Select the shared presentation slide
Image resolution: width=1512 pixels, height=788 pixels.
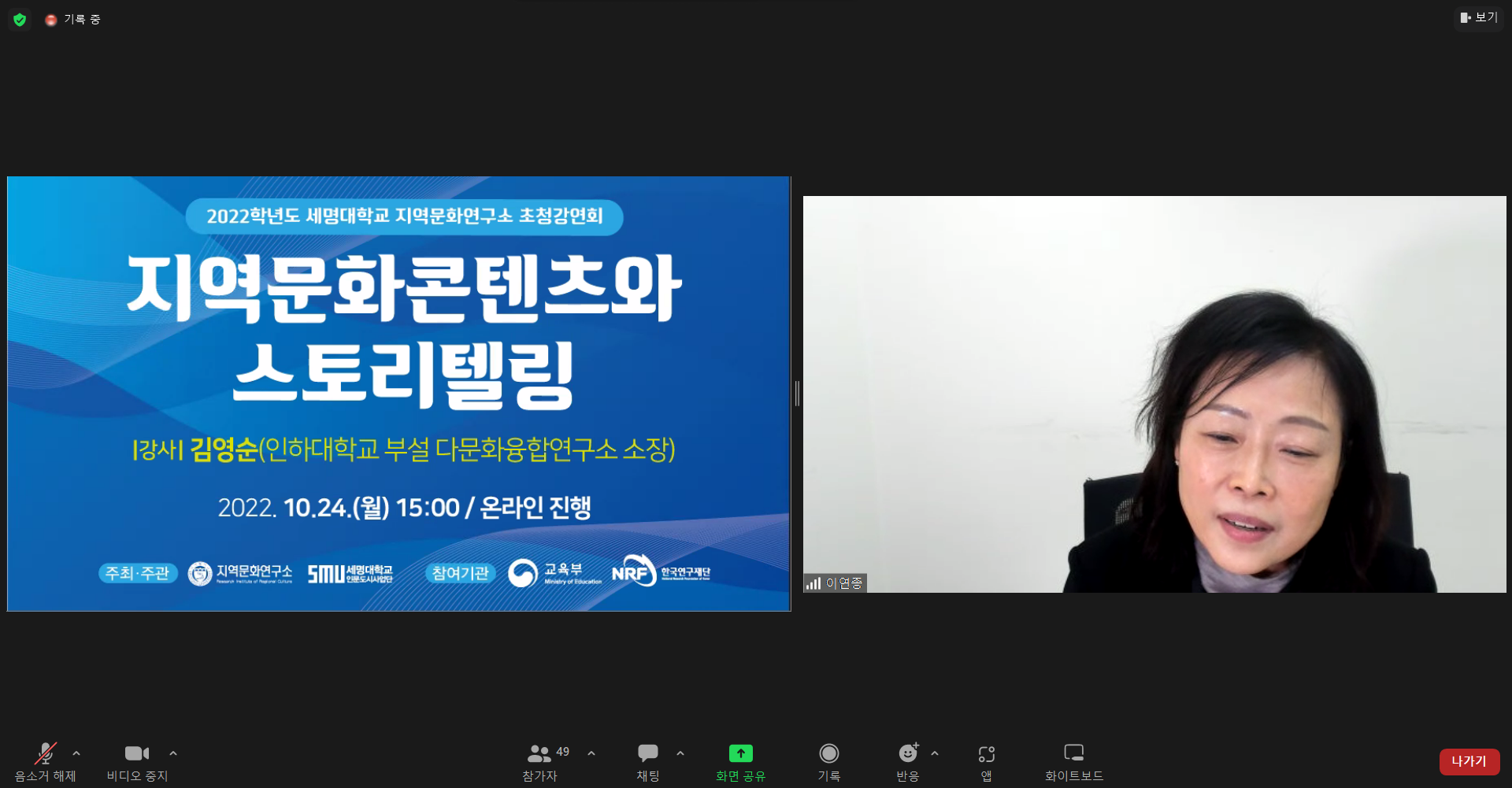tap(398, 394)
